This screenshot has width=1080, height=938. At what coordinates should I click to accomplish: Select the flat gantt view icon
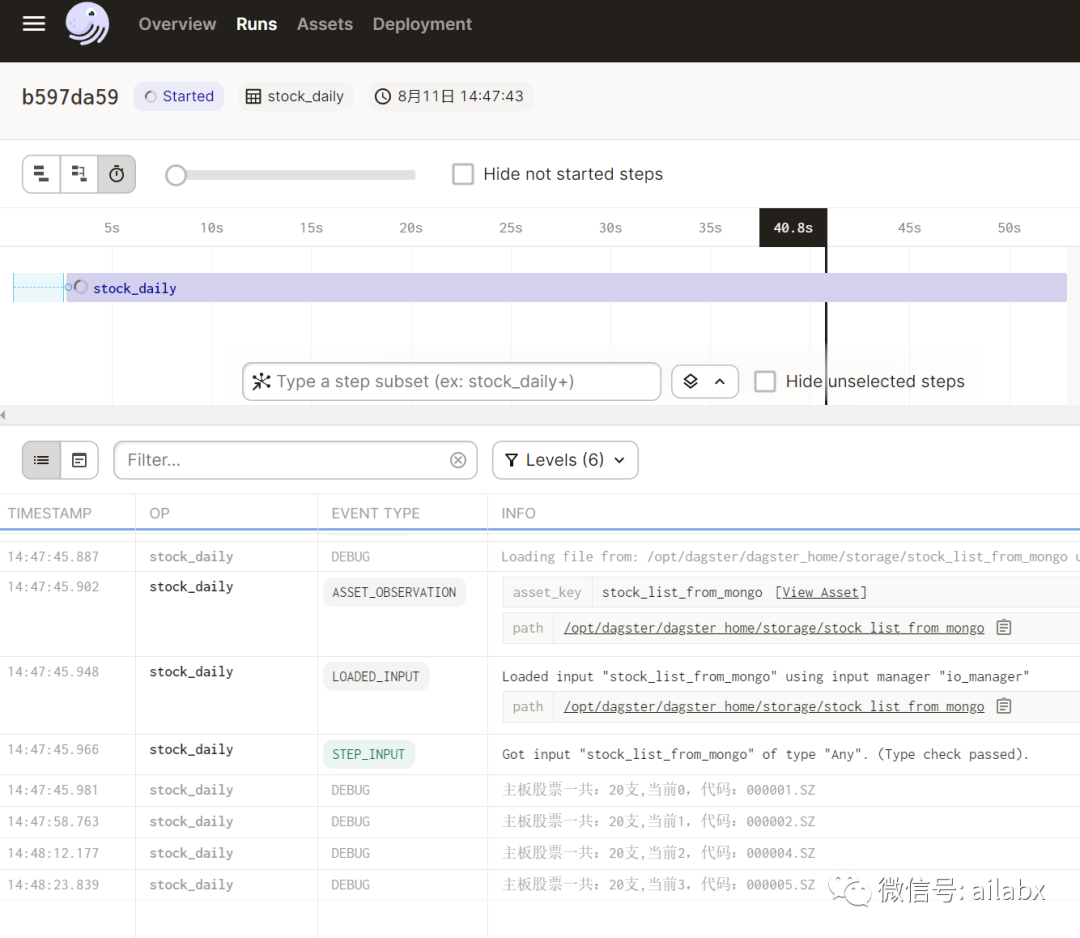coord(41,174)
